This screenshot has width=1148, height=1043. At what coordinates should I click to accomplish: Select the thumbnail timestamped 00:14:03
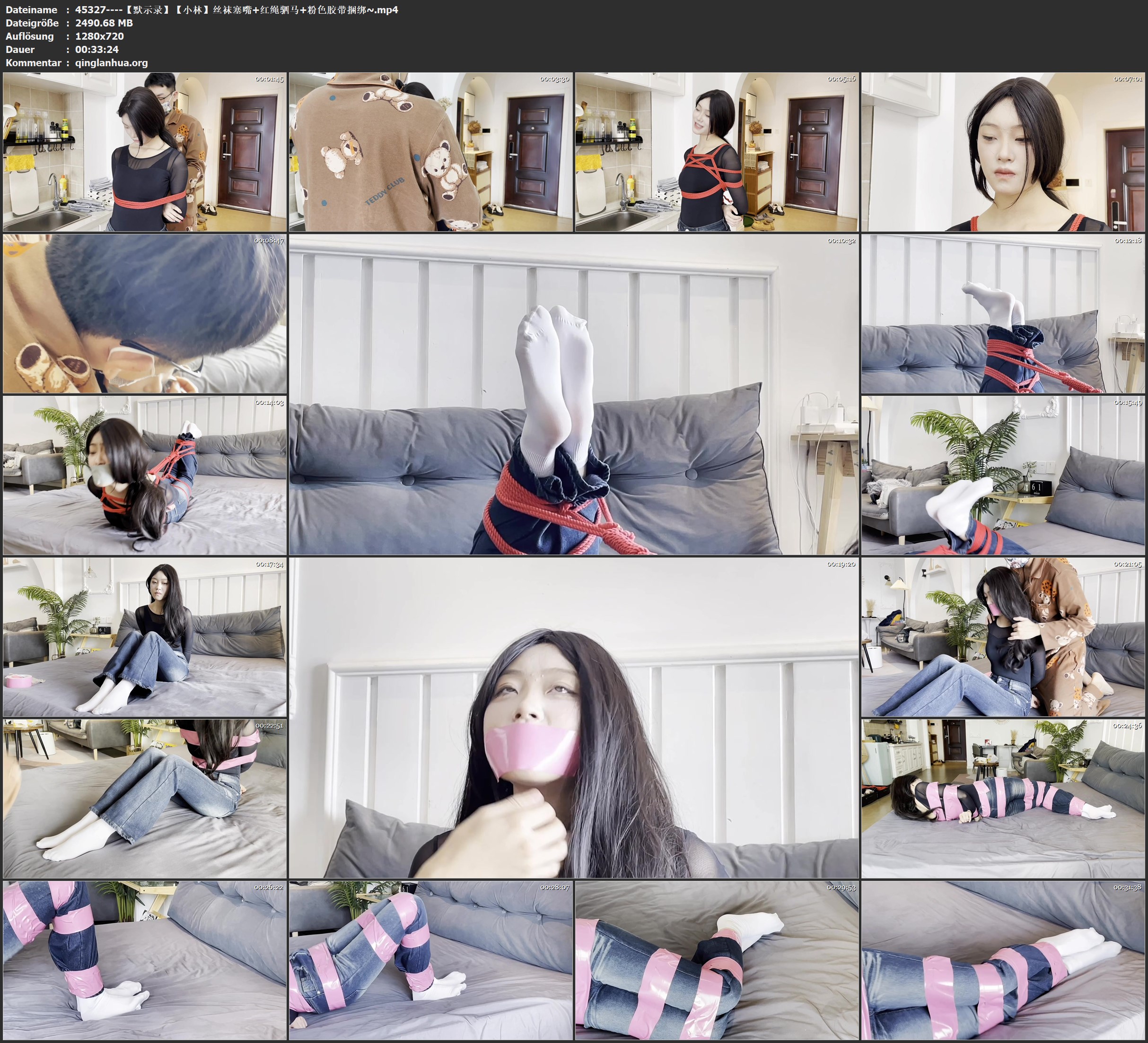coord(145,475)
